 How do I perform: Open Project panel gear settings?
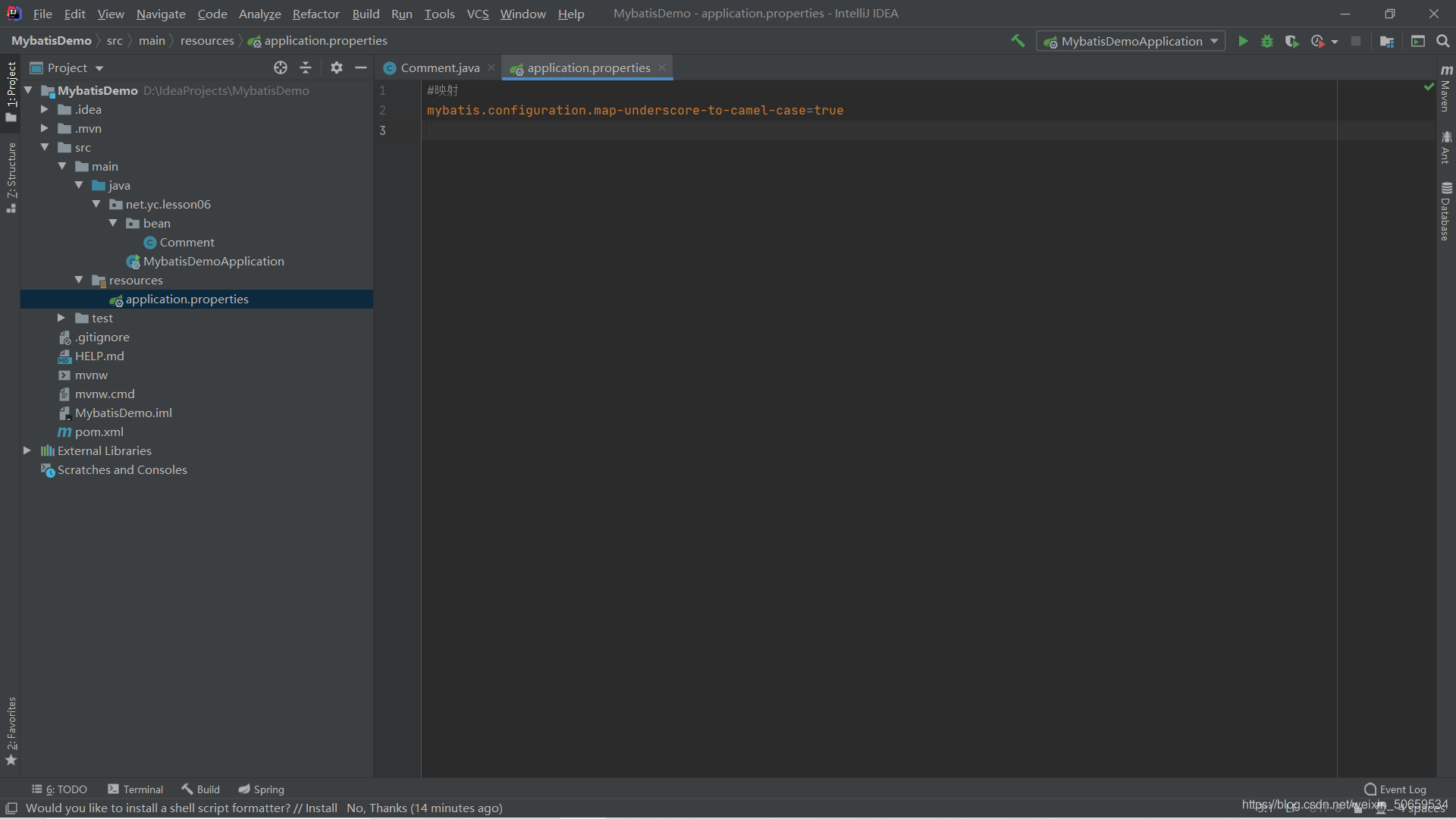click(x=337, y=67)
